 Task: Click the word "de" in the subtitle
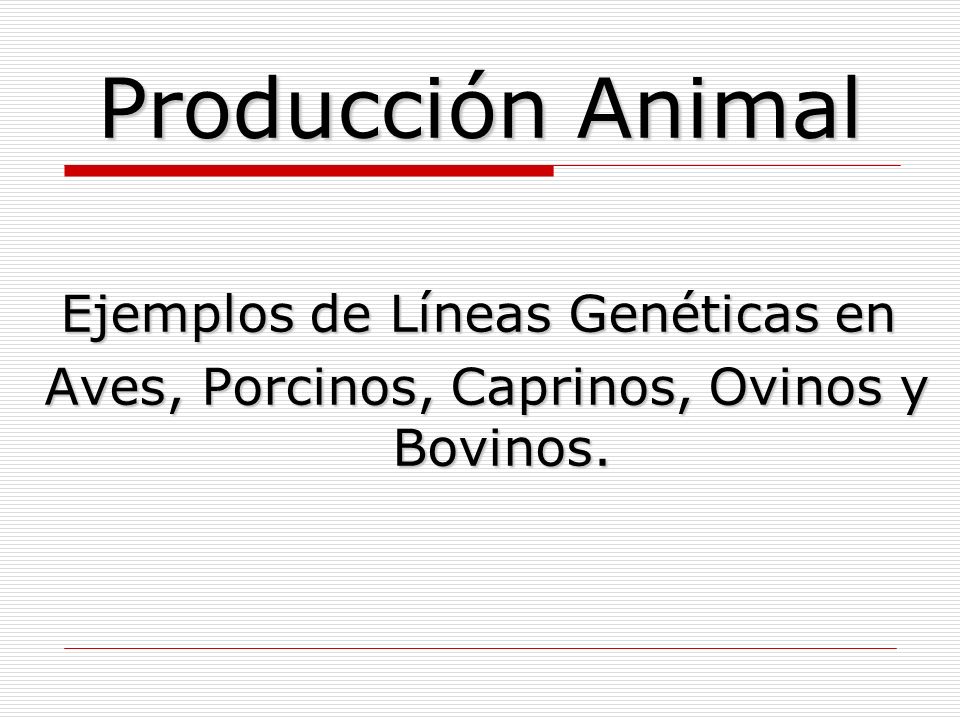coord(340,313)
